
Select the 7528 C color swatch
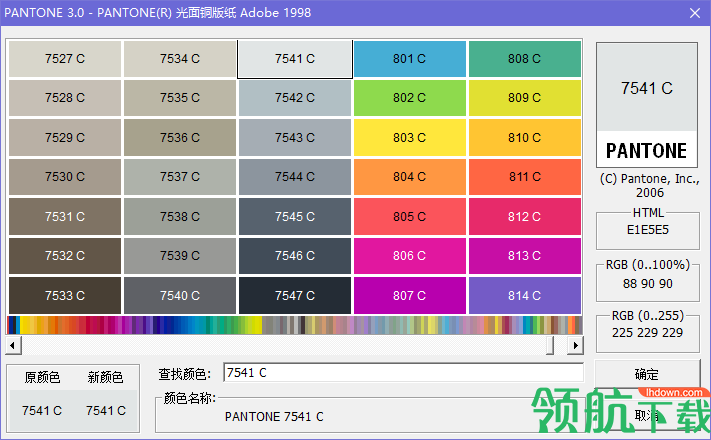tap(65, 98)
